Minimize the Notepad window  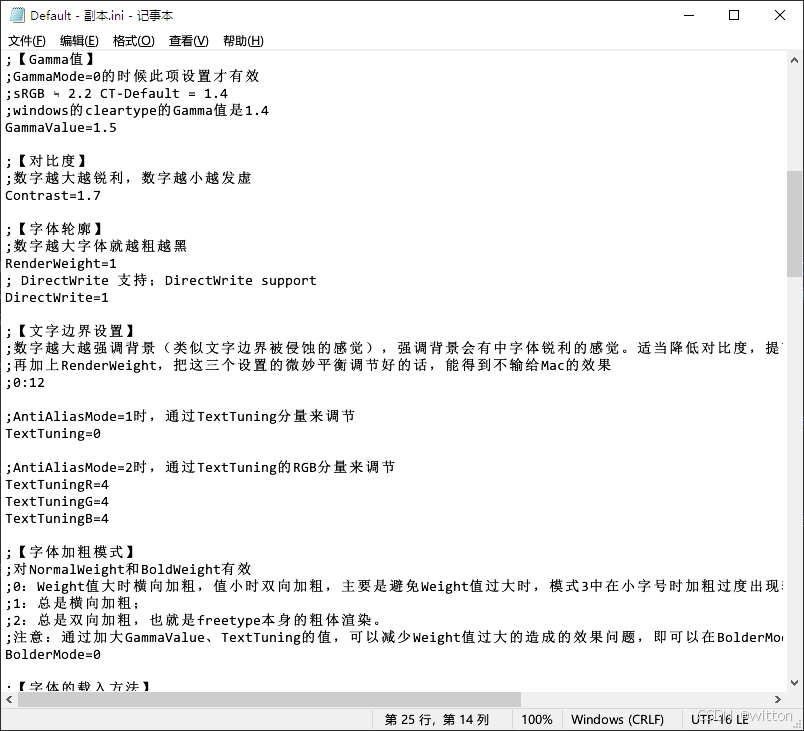(x=689, y=15)
